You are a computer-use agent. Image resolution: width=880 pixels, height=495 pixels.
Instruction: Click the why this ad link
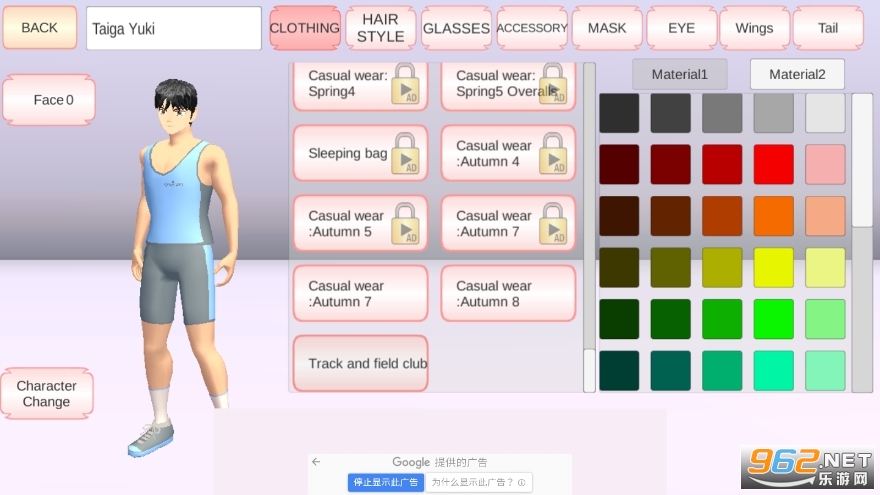[x=478, y=482]
